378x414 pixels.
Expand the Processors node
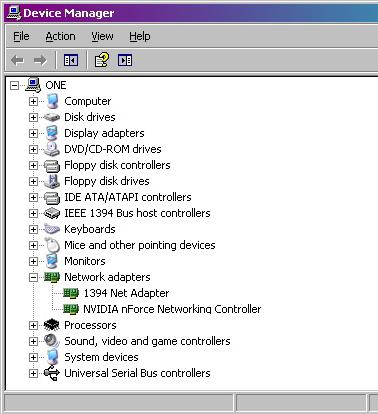click(33, 325)
